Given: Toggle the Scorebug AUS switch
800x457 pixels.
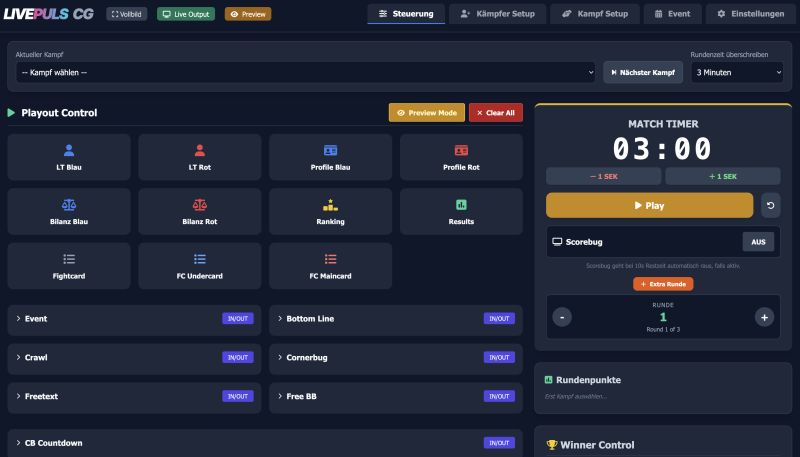Looking at the screenshot, I should tap(758, 242).
